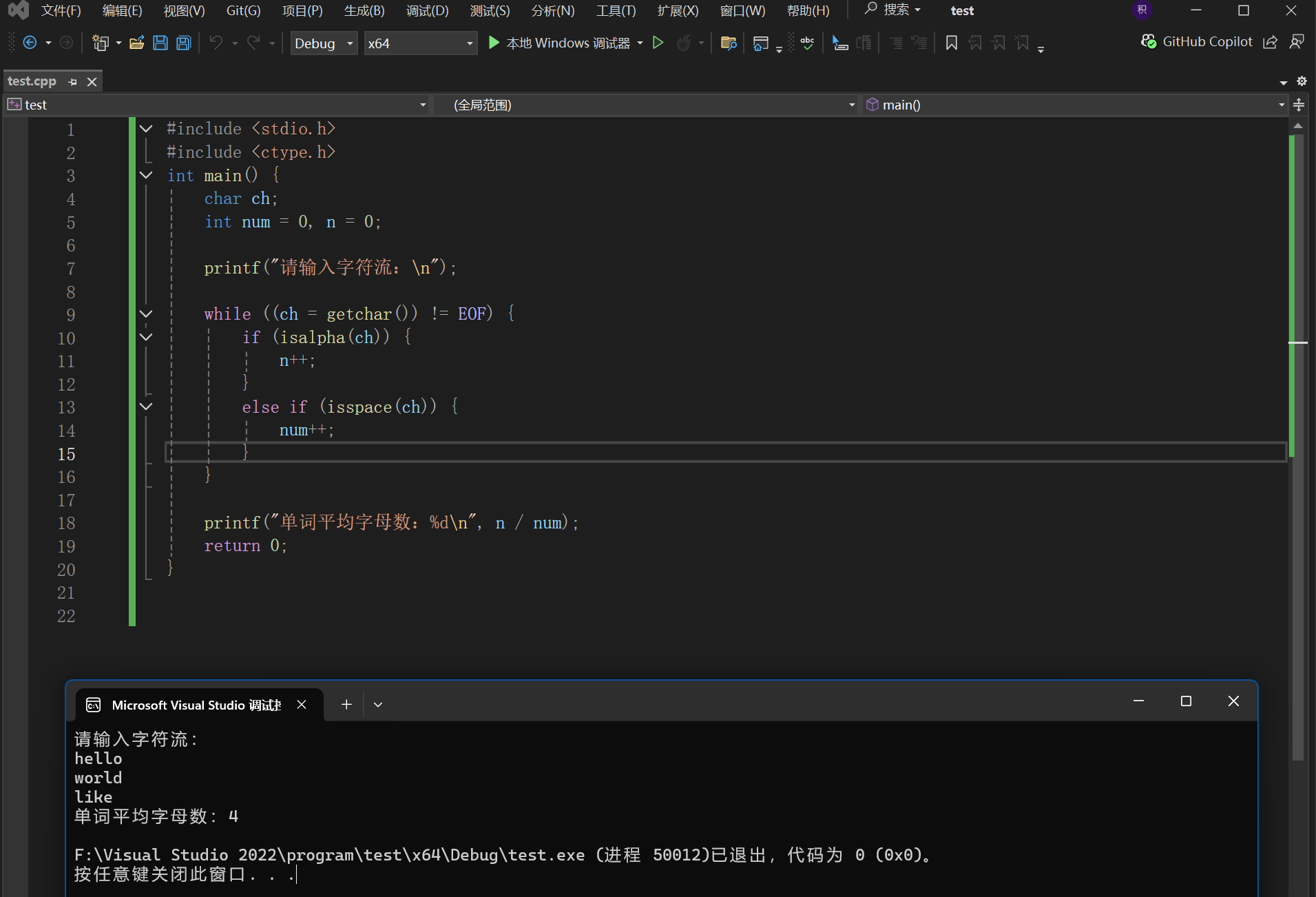The image size is (1316, 897).
Task: Collapse the if (isalpha(ch)) block
Action: click(x=146, y=337)
